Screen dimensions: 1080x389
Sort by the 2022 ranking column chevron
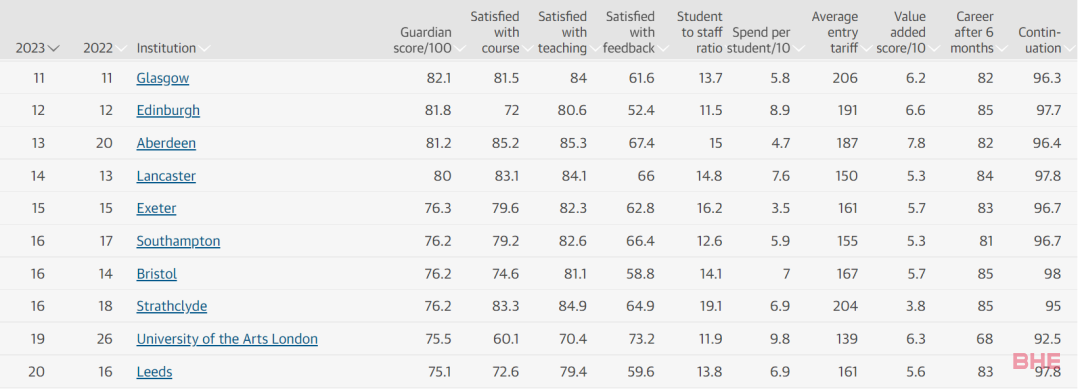[x=121, y=49]
